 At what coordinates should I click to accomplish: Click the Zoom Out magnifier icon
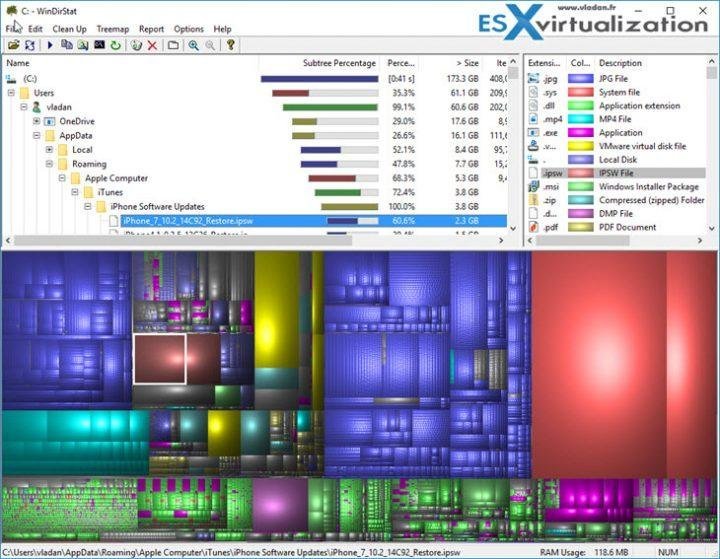[x=209, y=45]
